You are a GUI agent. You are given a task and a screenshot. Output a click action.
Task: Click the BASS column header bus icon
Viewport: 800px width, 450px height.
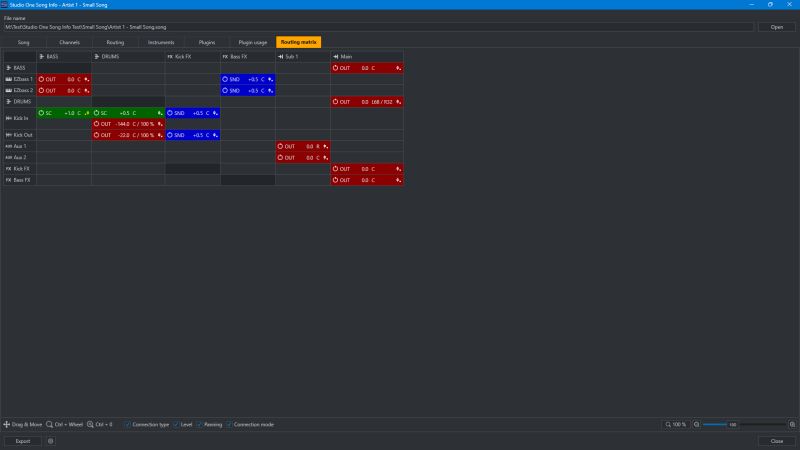42,57
